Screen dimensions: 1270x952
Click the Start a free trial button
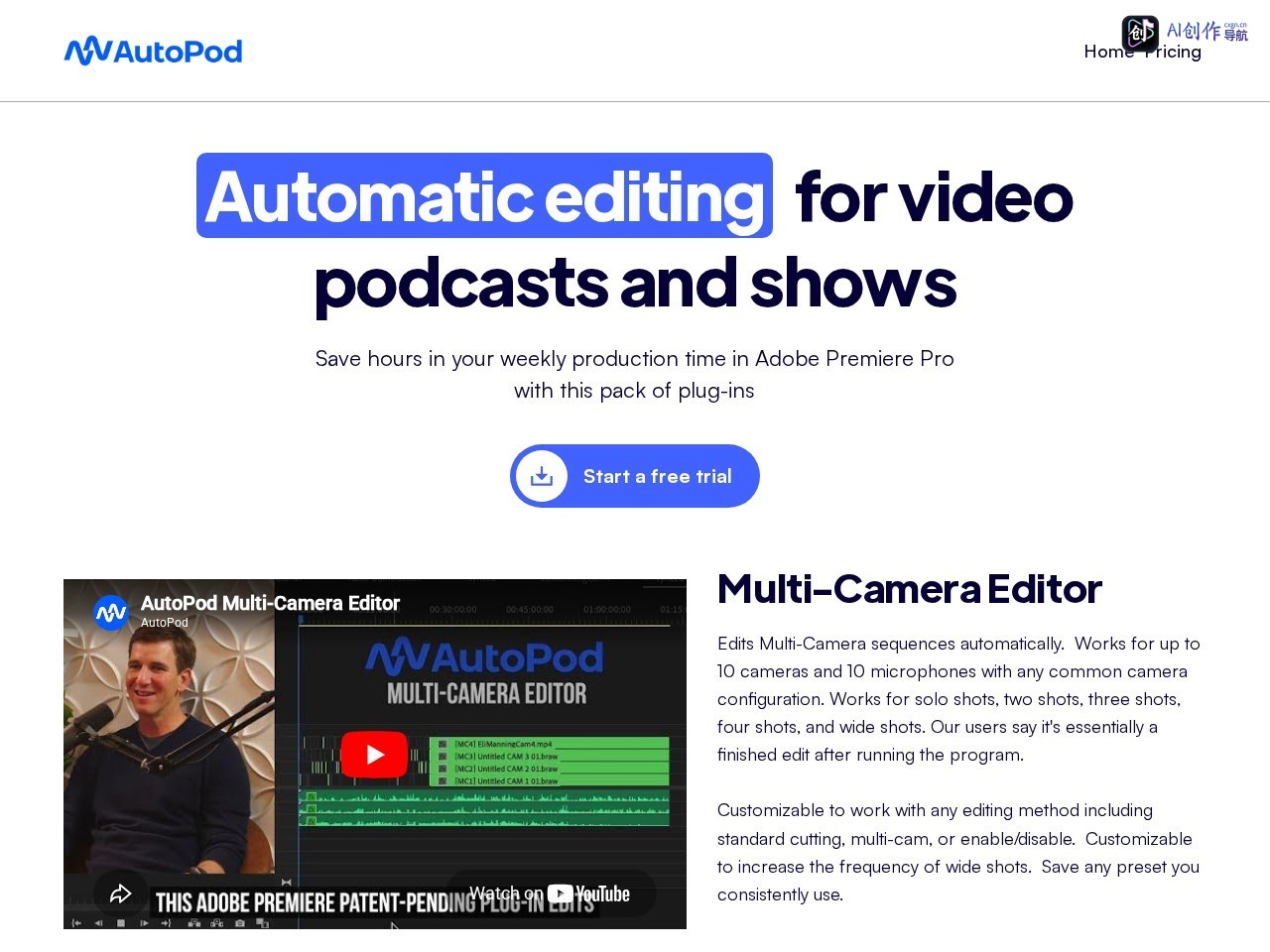point(635,476)
